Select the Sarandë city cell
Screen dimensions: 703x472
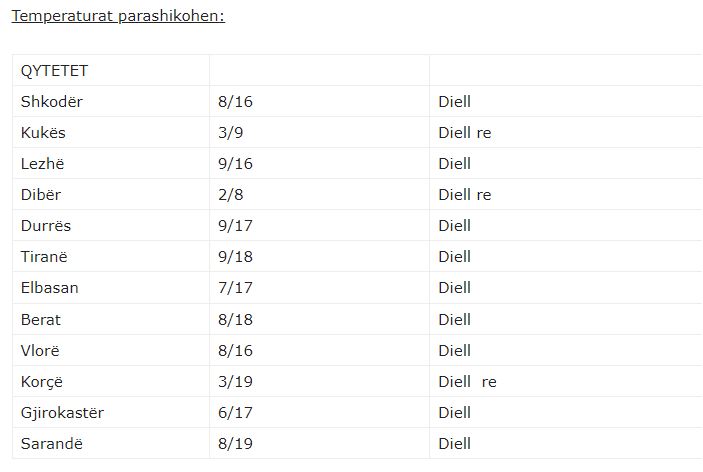point(48,443)
